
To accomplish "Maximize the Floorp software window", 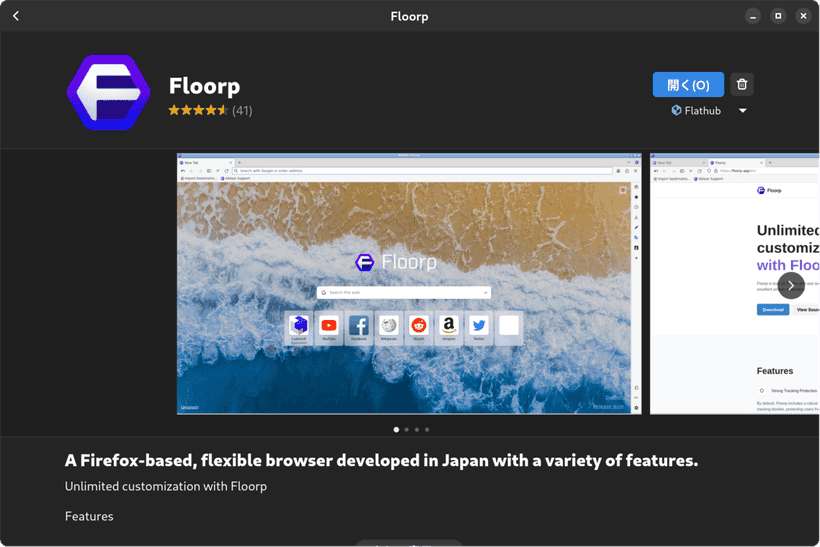I will pos(778,16).
